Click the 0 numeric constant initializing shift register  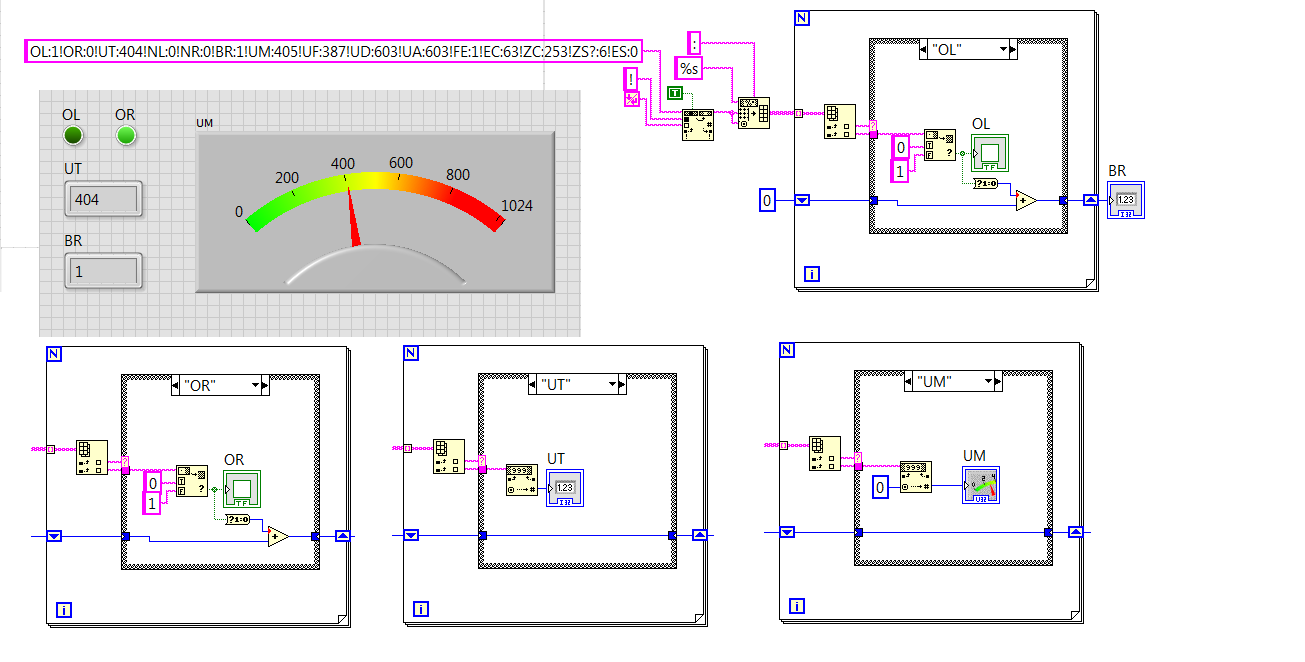767,200
